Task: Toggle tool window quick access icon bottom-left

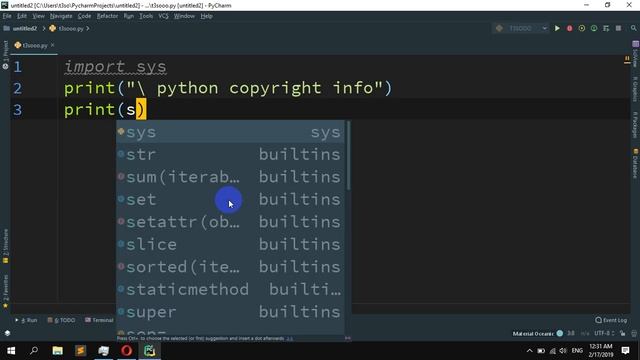Action: [x=7, y=333]
